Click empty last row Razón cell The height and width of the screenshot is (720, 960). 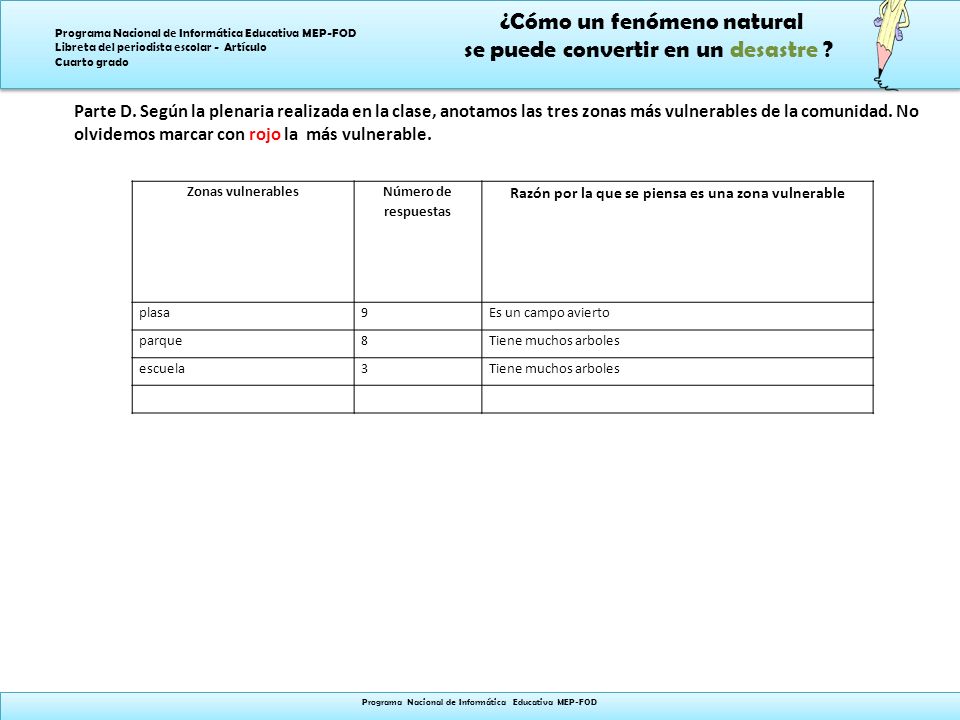pyautogui.click(x=678, y=399)
